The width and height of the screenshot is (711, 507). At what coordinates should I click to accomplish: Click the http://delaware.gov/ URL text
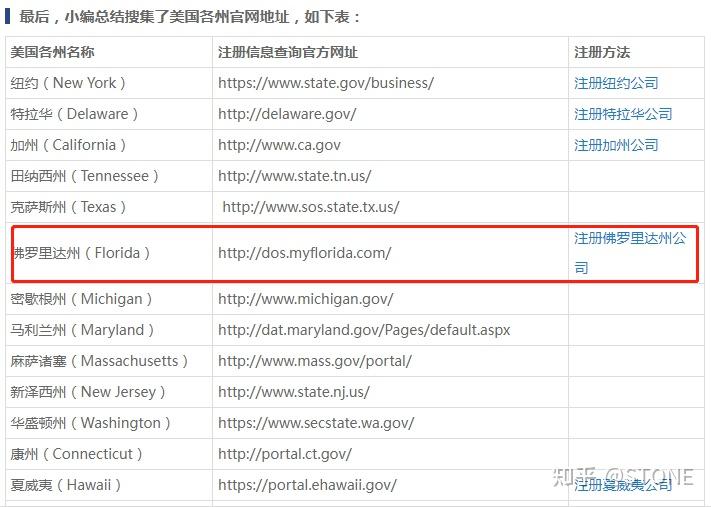(x=287, y=114)
